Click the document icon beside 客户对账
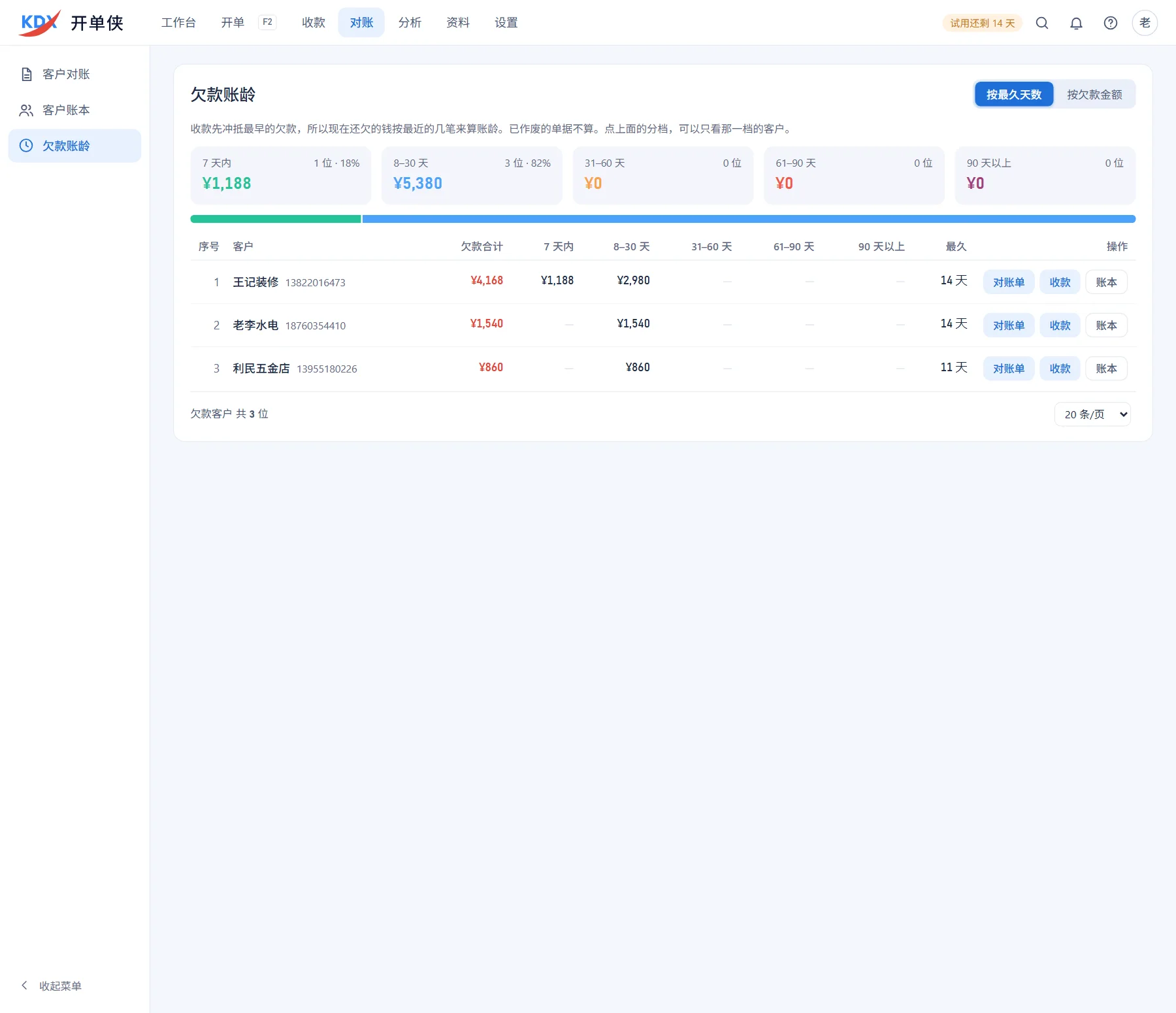Viewport: 1176px width, 1013px height. click(26, 75)
